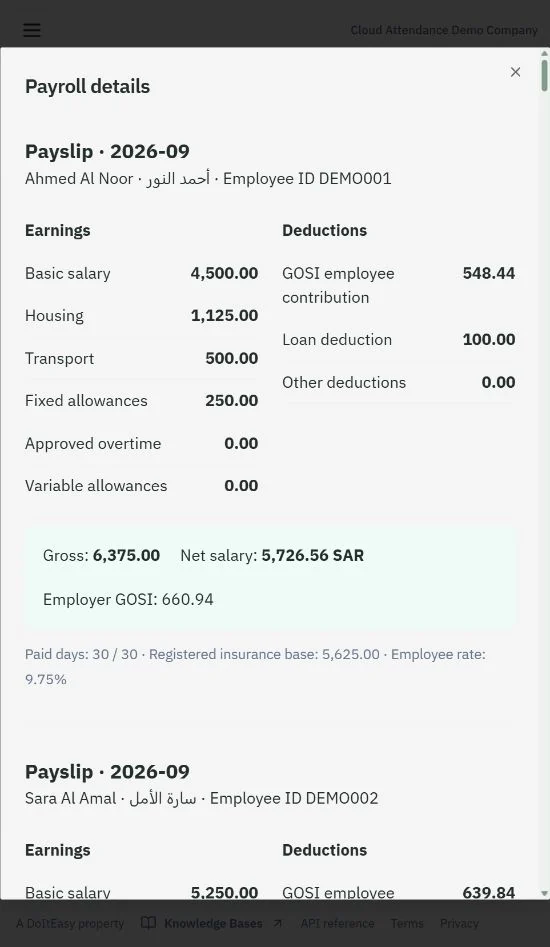Click Sara's GOSI value 639.84
550x947 pixels.
(x=489, y=892)
